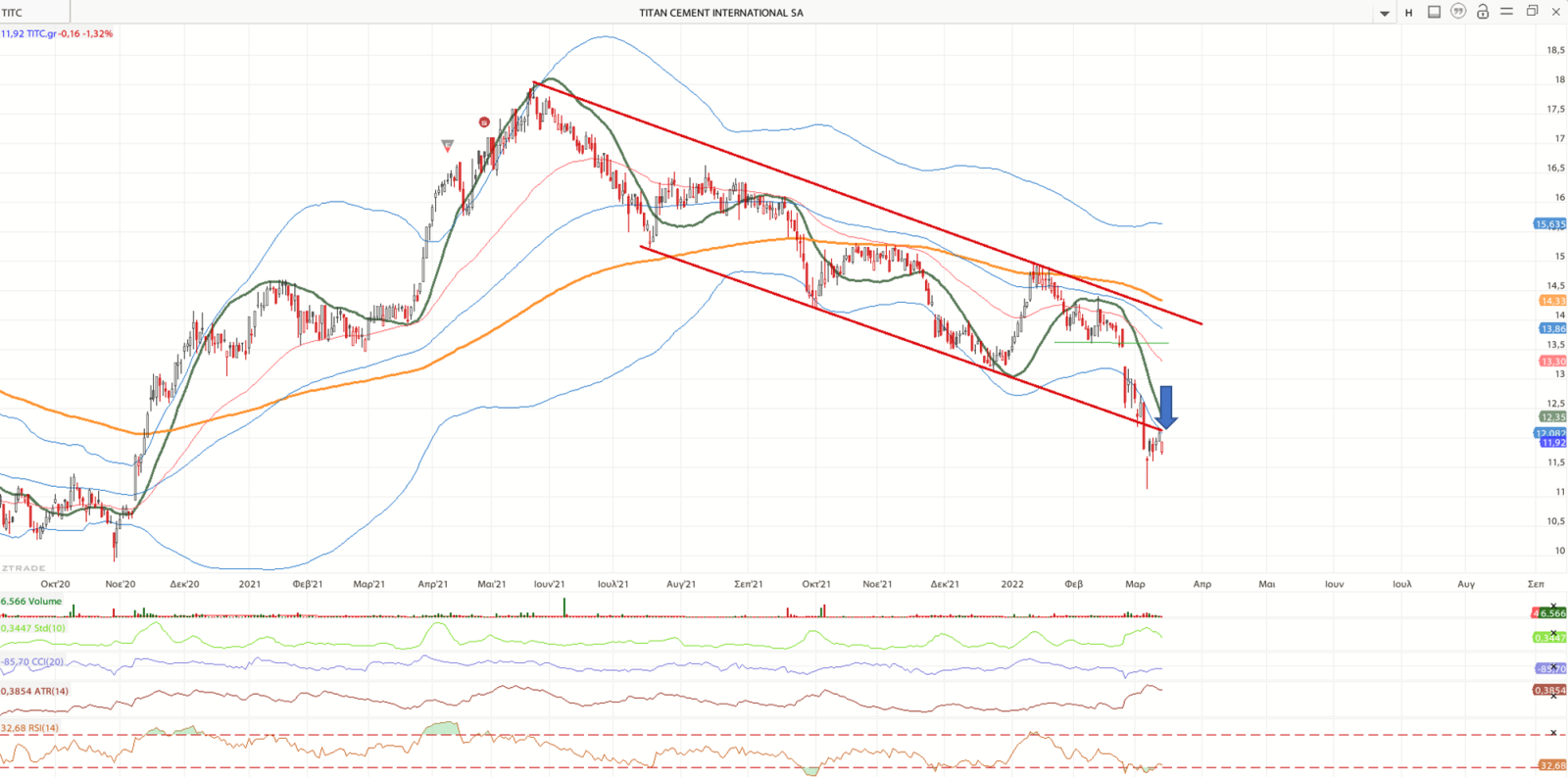The width and height of the screenshot is (1568, 777).
Task: Click the Οκτ'20 date axis label
Action: (55, 584)
